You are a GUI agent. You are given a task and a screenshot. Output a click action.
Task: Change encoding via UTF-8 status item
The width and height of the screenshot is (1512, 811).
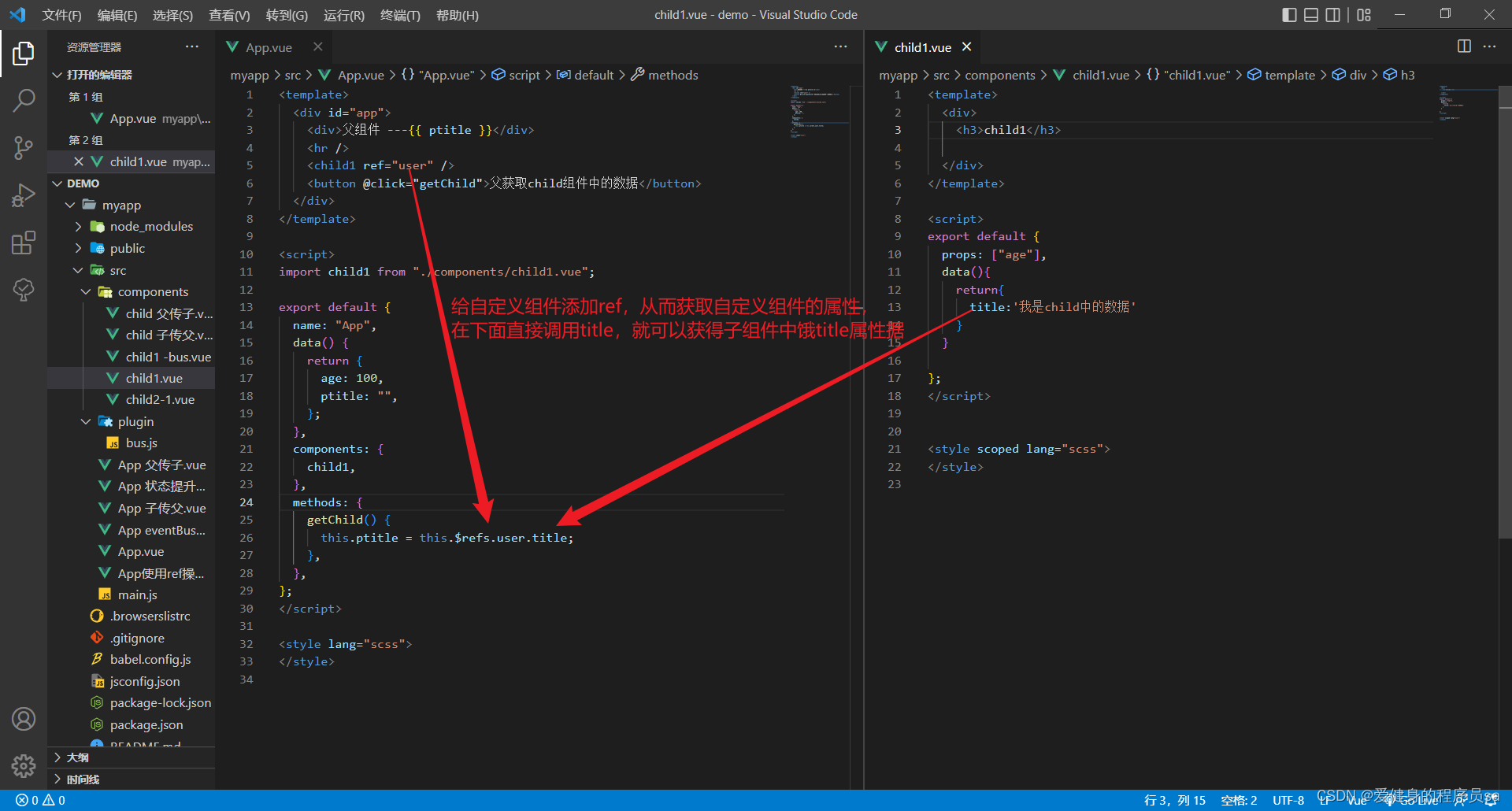pyautogui.click(x=1288, y=800)
